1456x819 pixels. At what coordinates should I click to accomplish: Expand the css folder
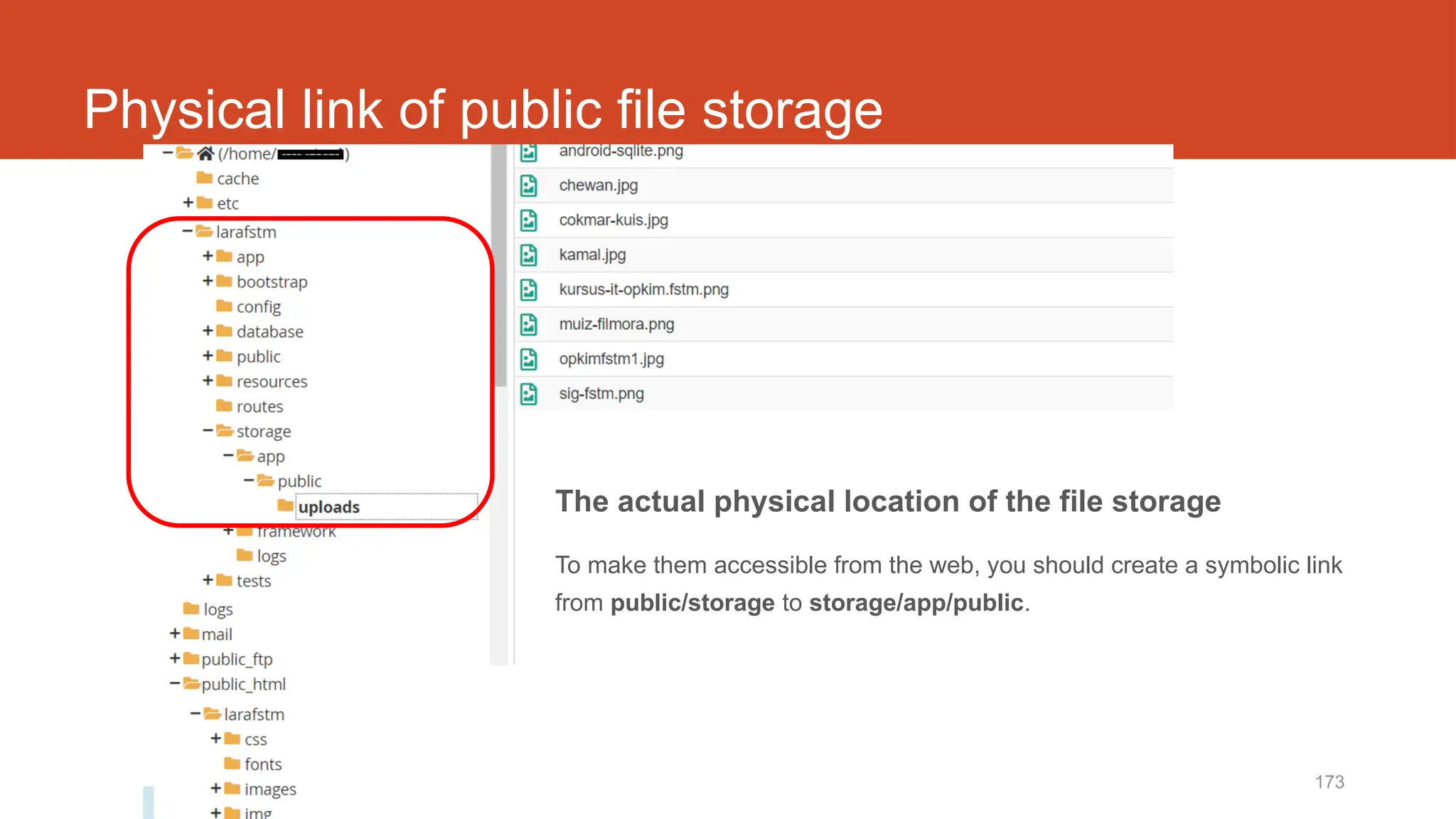[216, 739]
